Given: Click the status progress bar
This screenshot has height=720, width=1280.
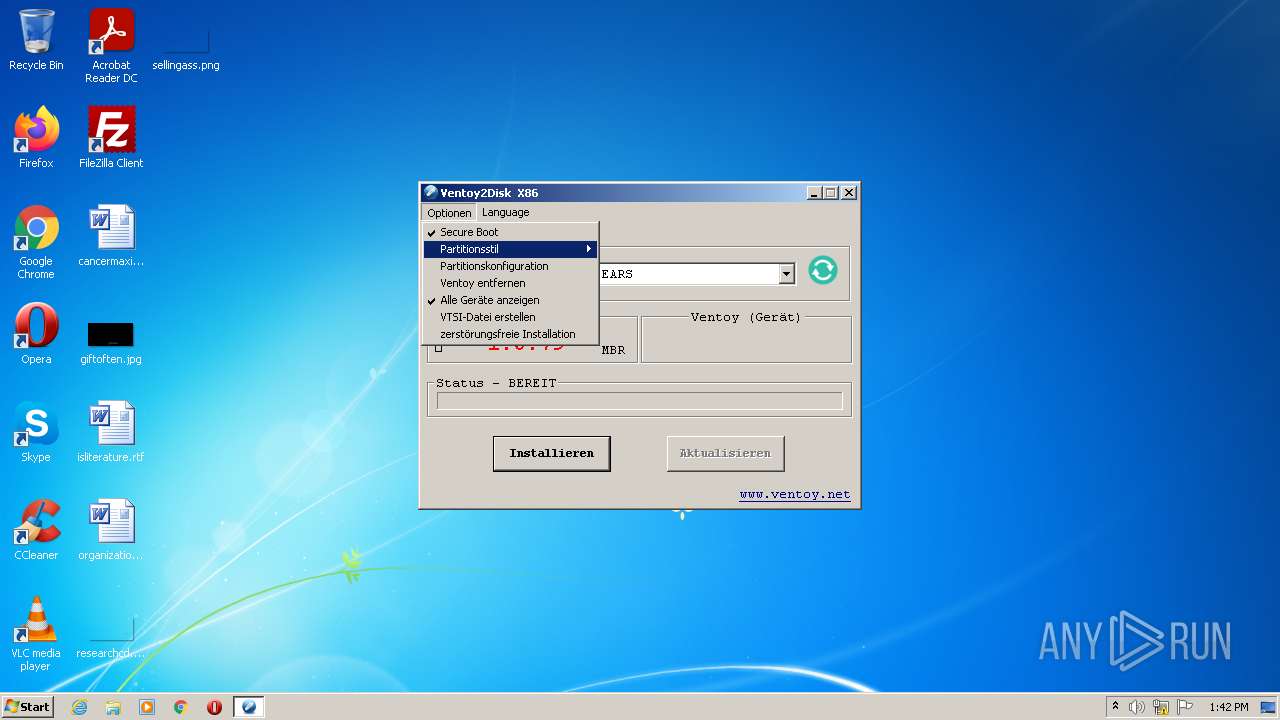Looking at the screenshot, I should [x=639, y=402].
